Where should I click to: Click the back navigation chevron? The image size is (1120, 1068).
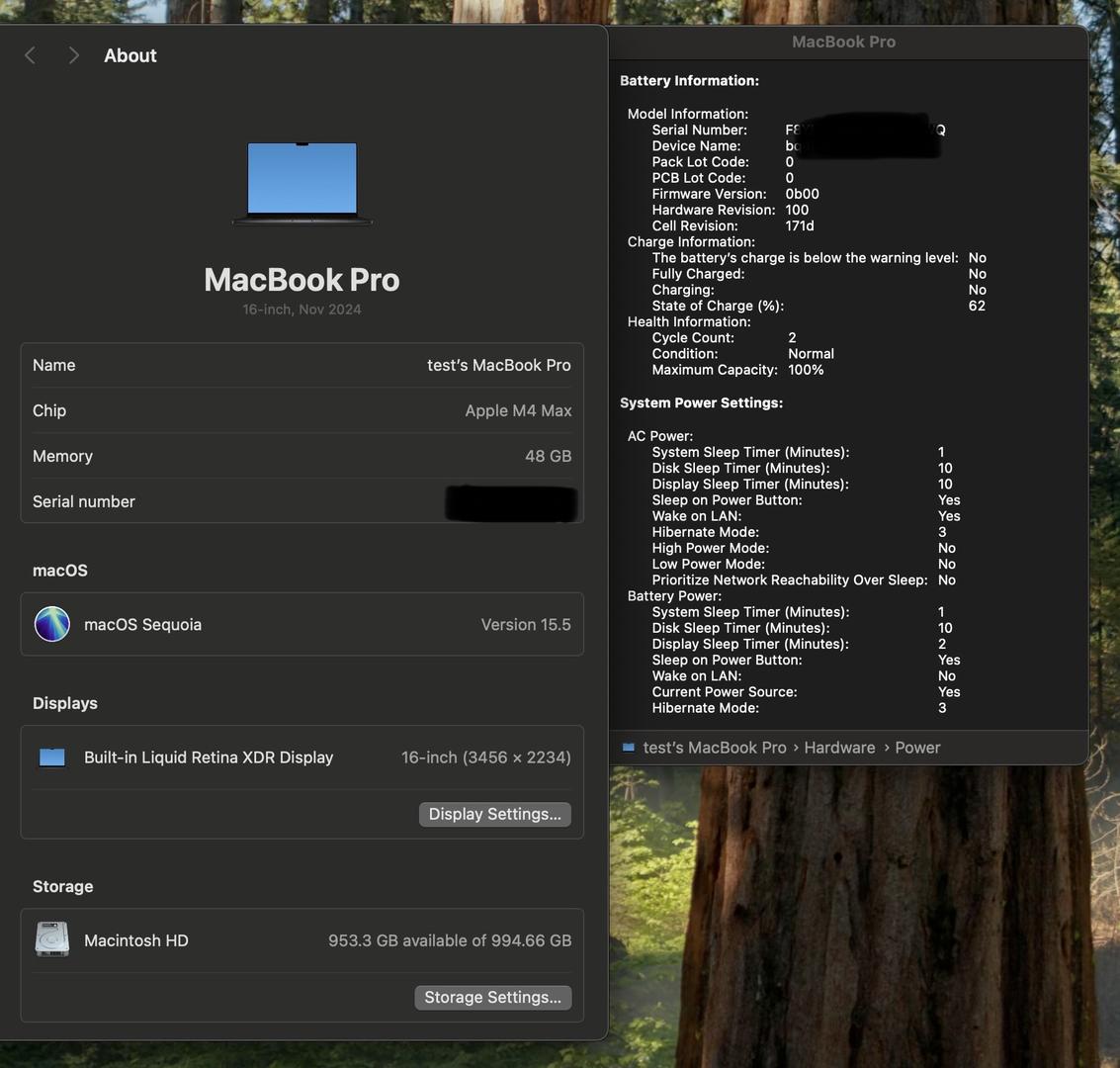pos(30,55)
